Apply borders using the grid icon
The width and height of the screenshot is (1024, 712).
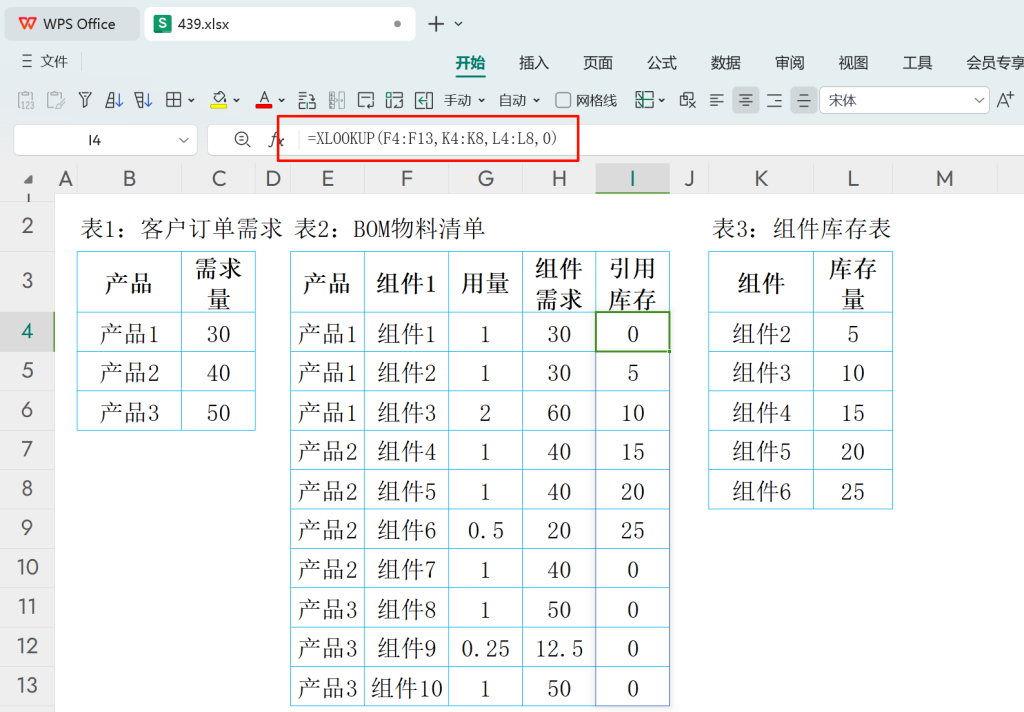173,100
